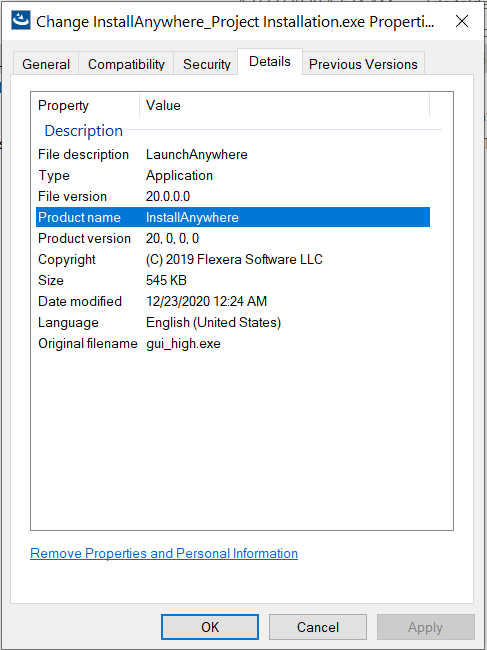This screenshot has height=650, width=487.
Task: Select the Original filename property
Action: [87, 343]
